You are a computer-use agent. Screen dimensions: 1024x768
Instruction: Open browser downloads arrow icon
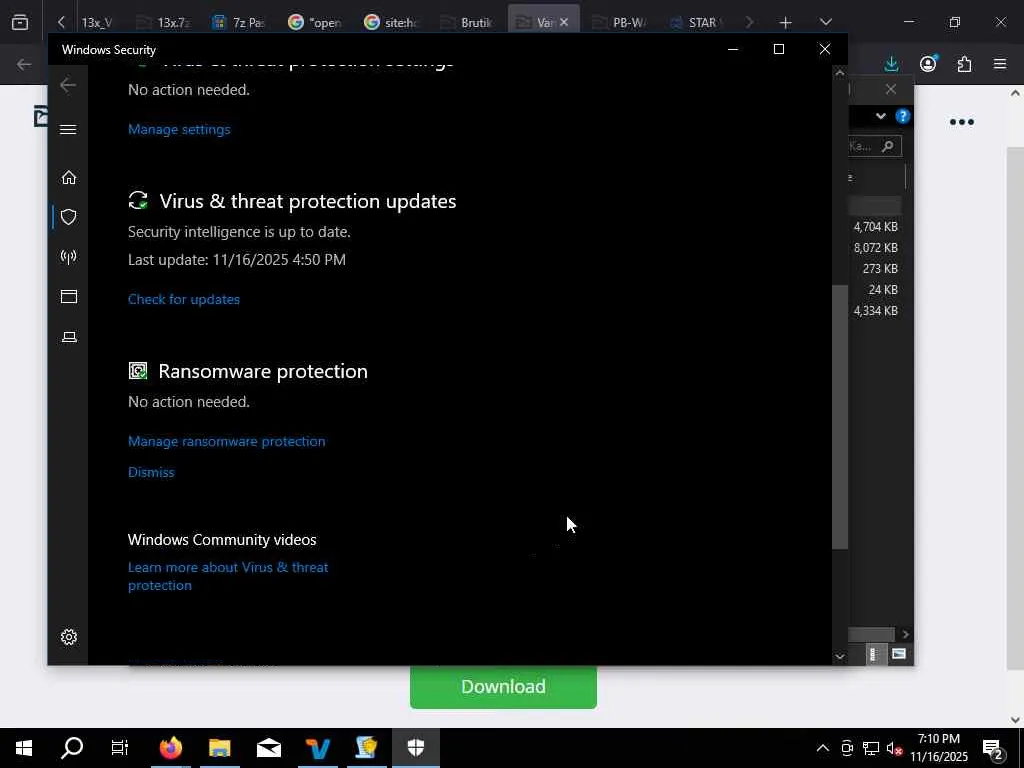pyautogui.click(x=891, y=64)
